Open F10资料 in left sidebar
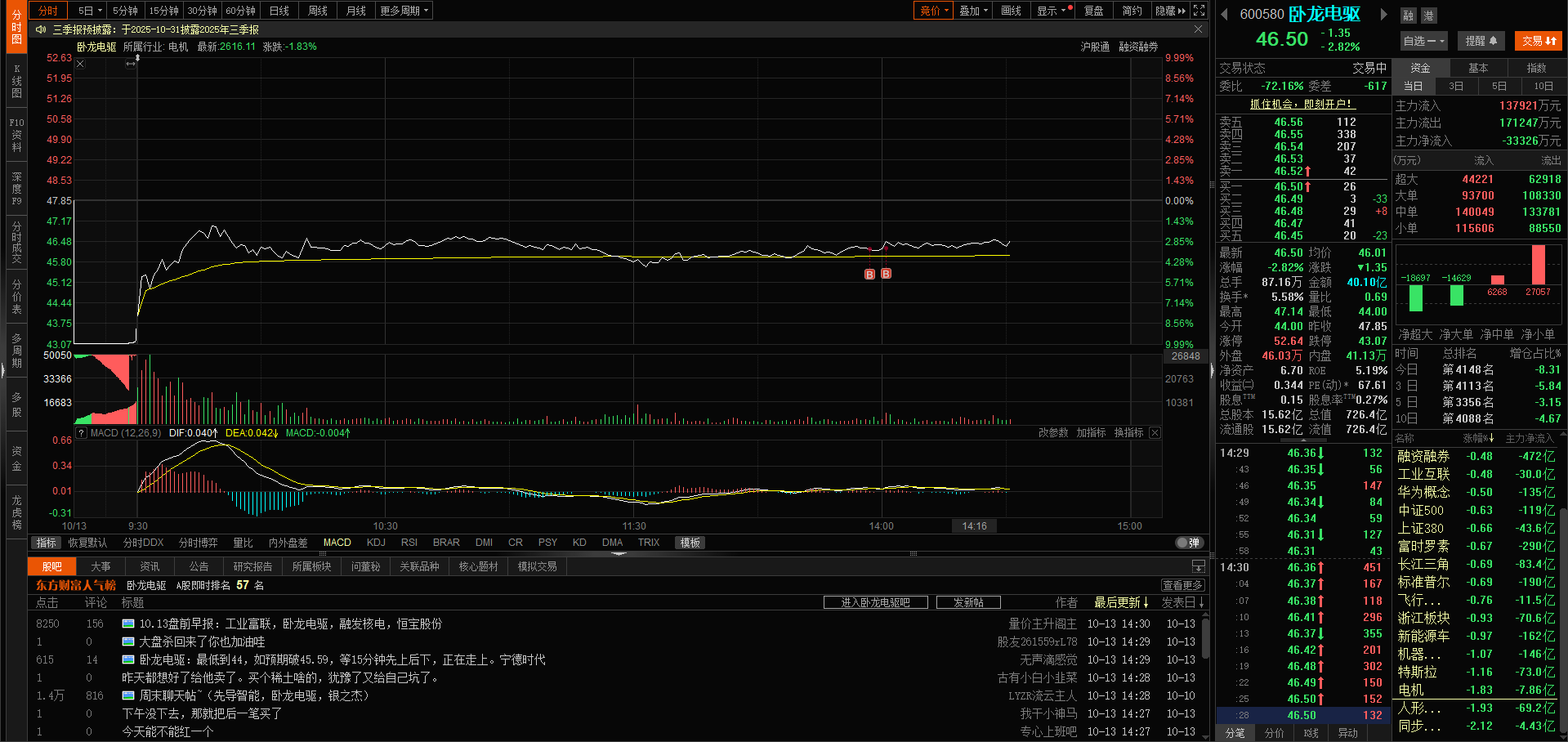The height and width of the screenshot is (742, 1568). [x=16, y=135]
